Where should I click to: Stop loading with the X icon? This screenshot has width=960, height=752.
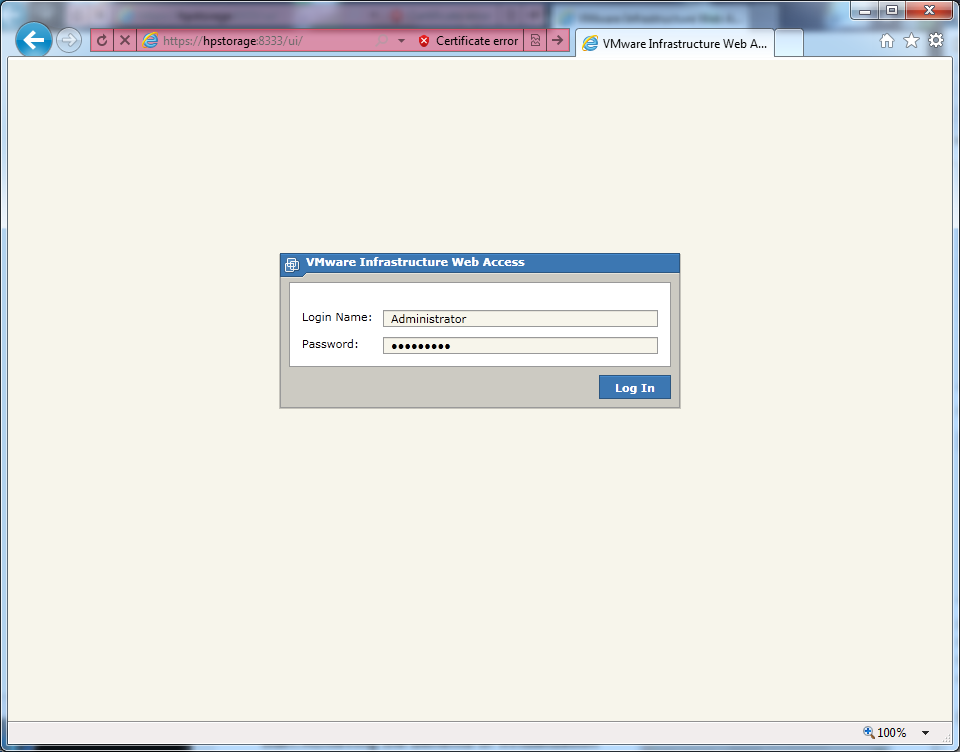coord(125,41)
